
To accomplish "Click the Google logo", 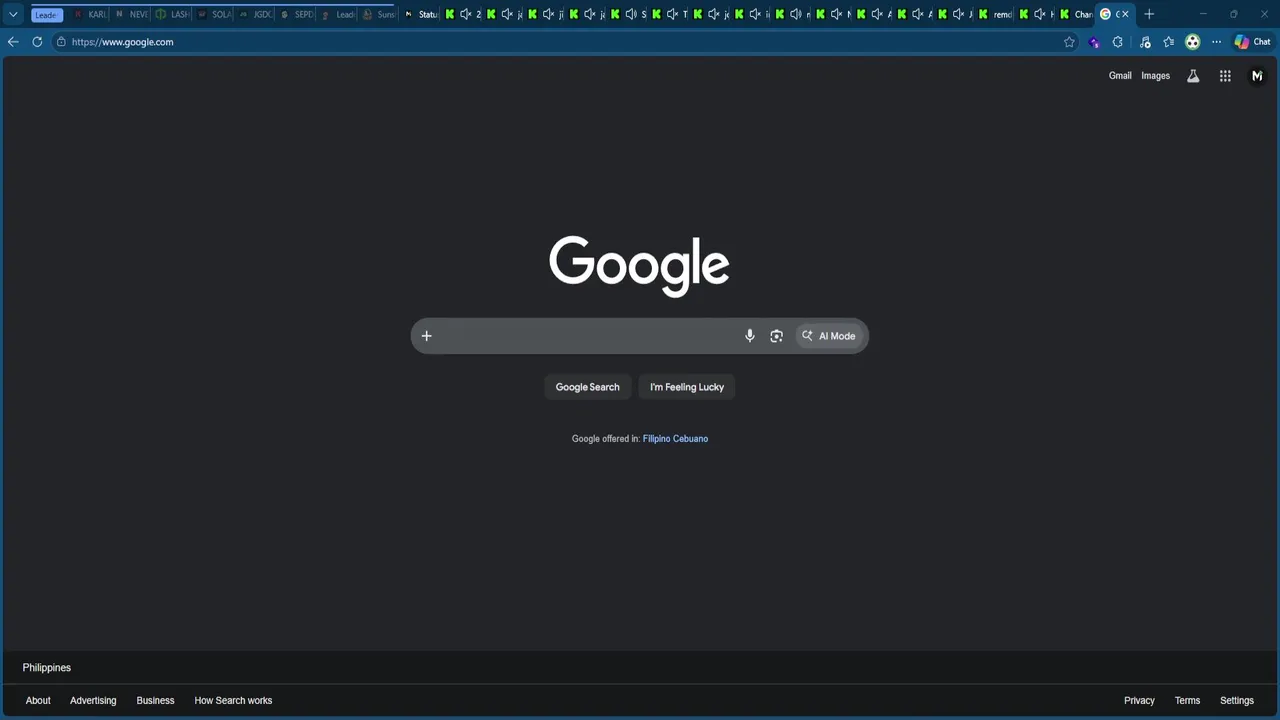I will (639, 266).
